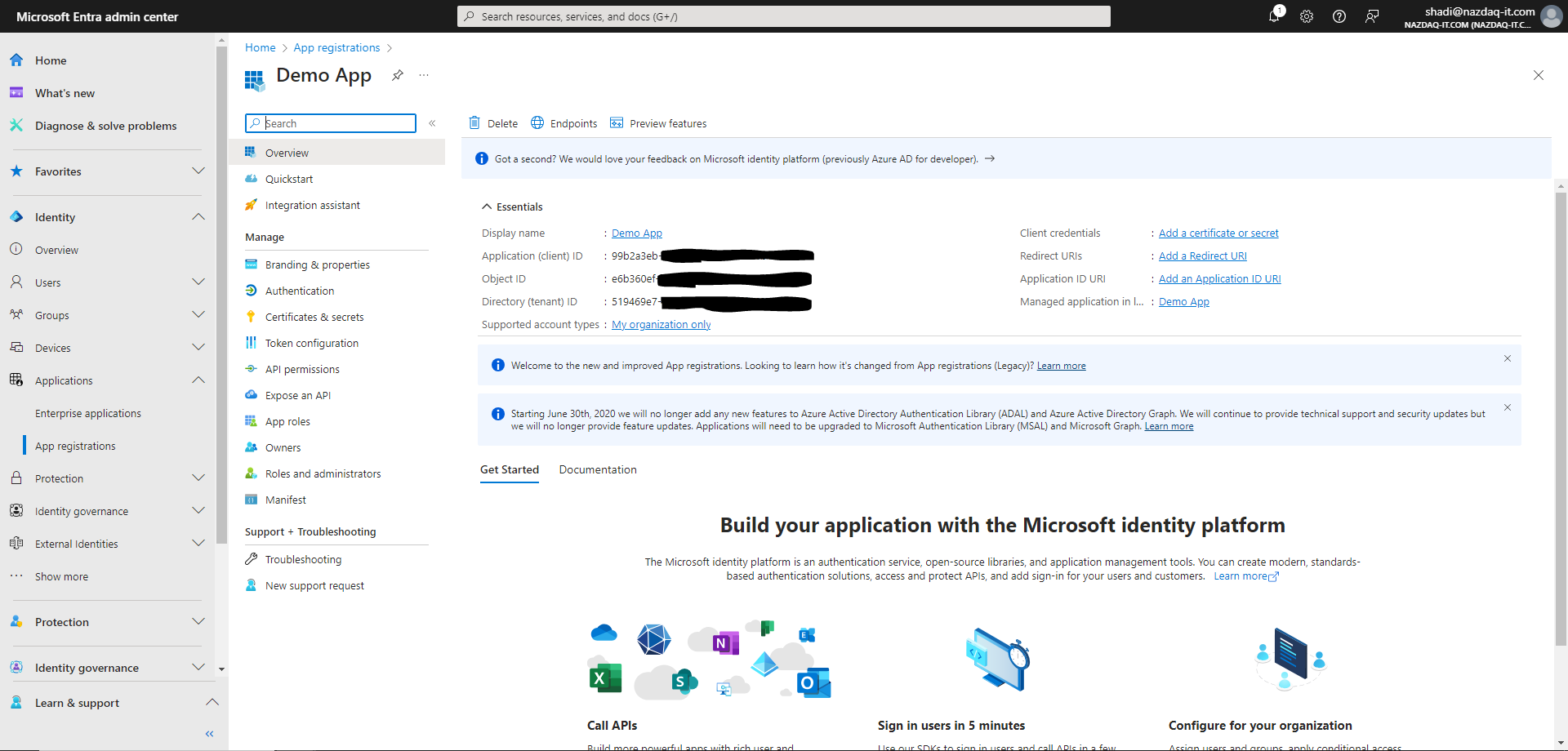Expand the Favorites section
This screenshot has height=751, width=1568.
[x=198, y=171]
